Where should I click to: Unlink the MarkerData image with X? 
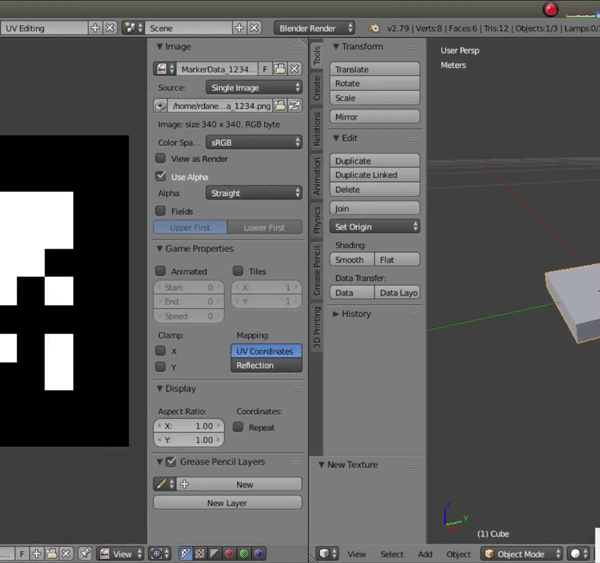point(294,69)
